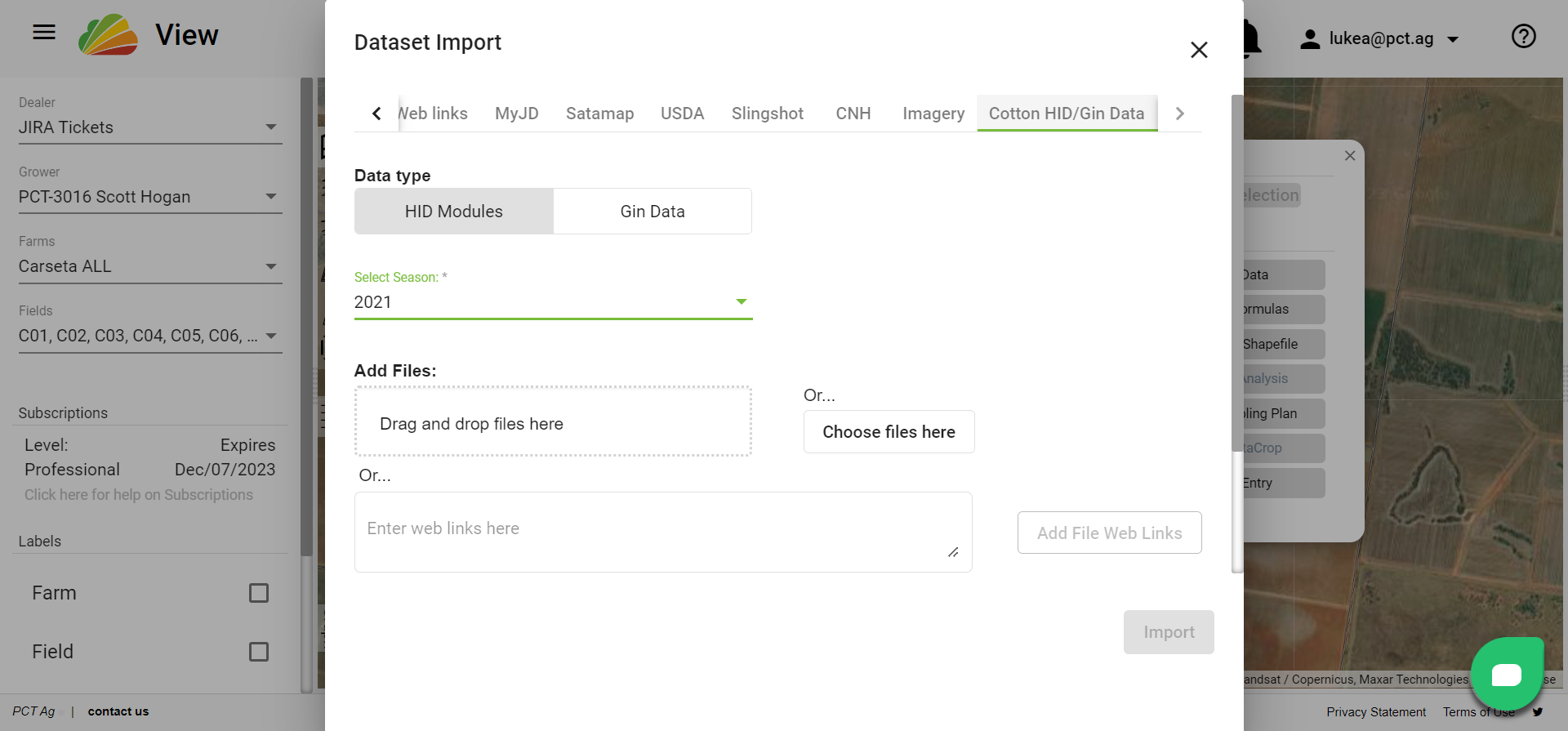The width and height of the screenshot is (1568, 731).
Task: Click Choose files here button
Action: [x=889, y=432]
